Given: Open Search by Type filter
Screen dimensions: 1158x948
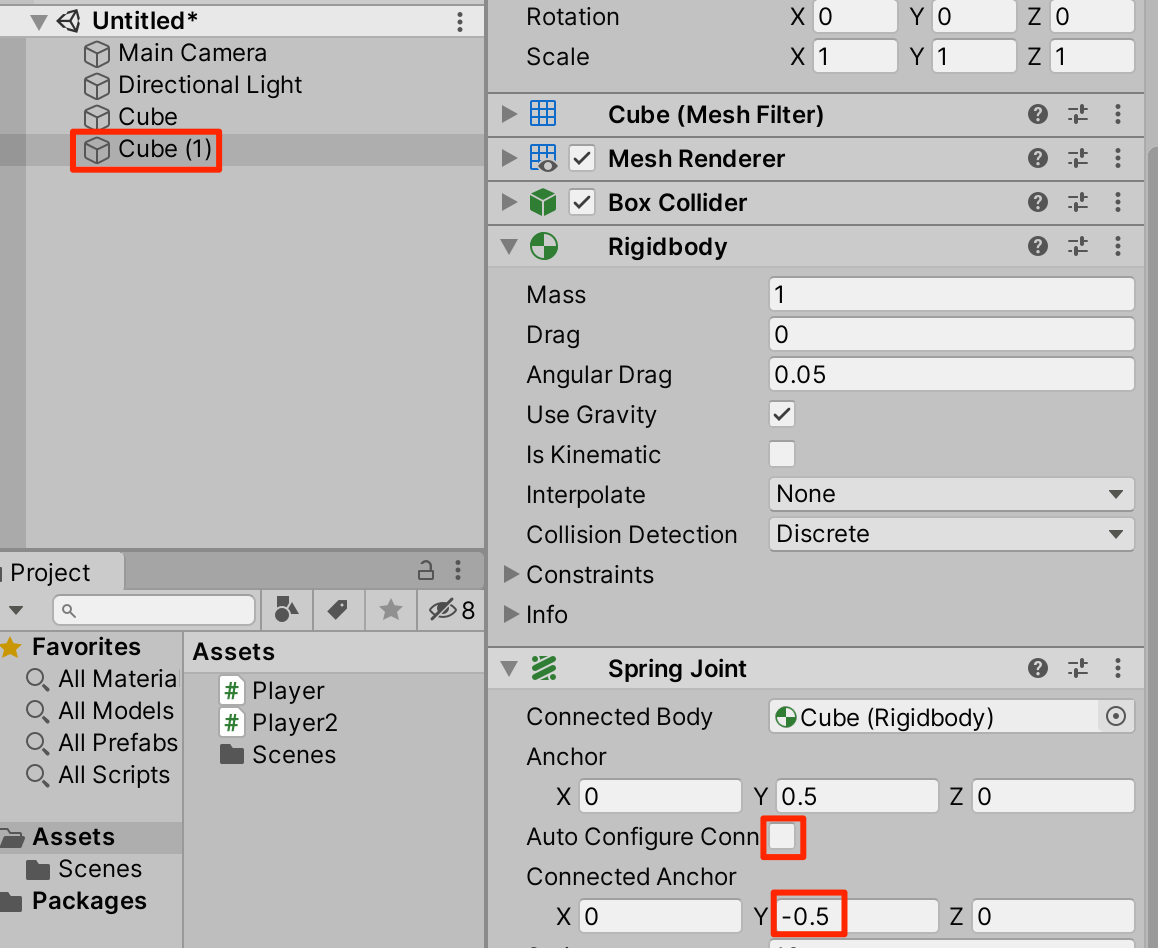Looking at the screenshot, I should click(287, 610).
